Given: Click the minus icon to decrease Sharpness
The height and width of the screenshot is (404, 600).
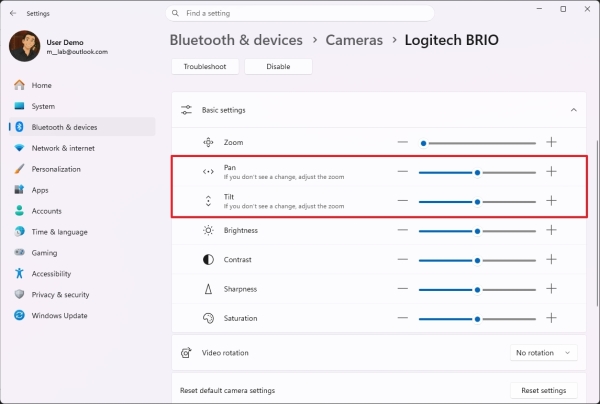Looking at the screenshot, I should pyautogui.click(x=403, y=289).
